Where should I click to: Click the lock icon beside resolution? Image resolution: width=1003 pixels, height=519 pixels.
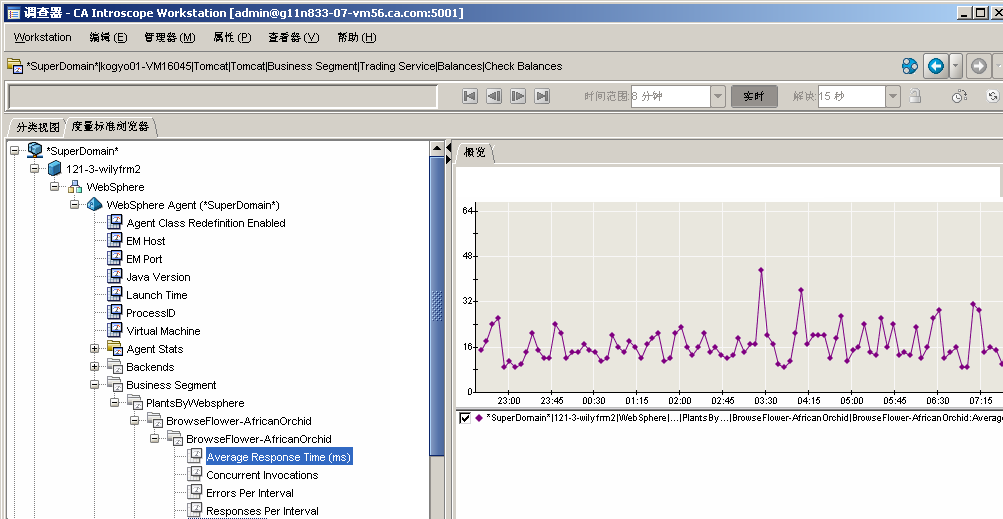(914, 96)
